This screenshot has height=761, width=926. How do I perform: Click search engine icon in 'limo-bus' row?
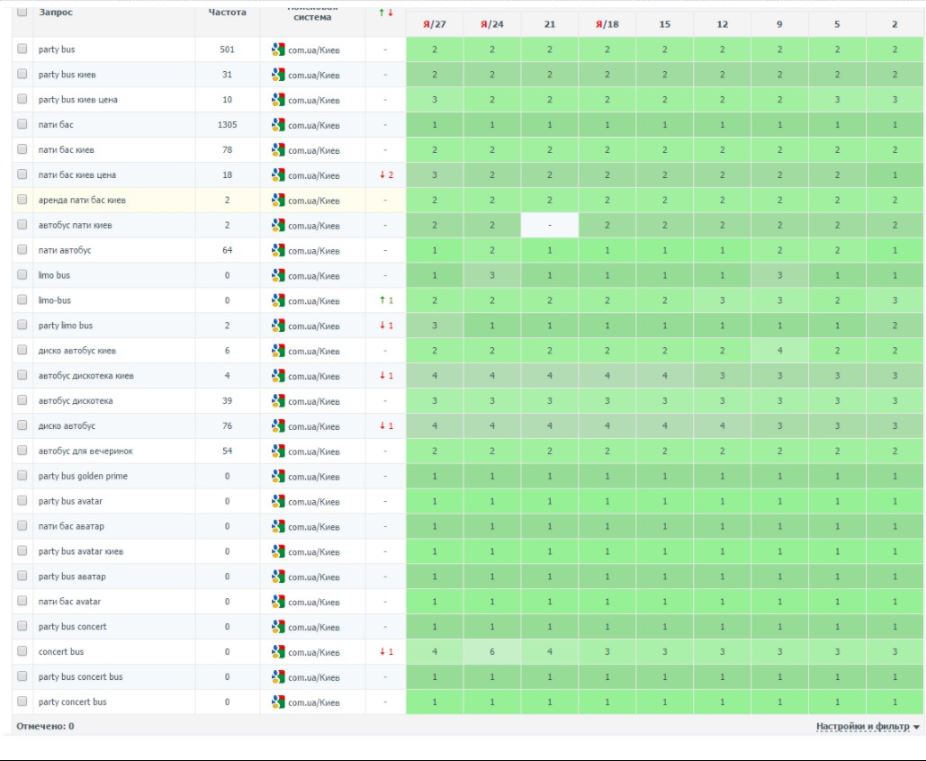278,301
